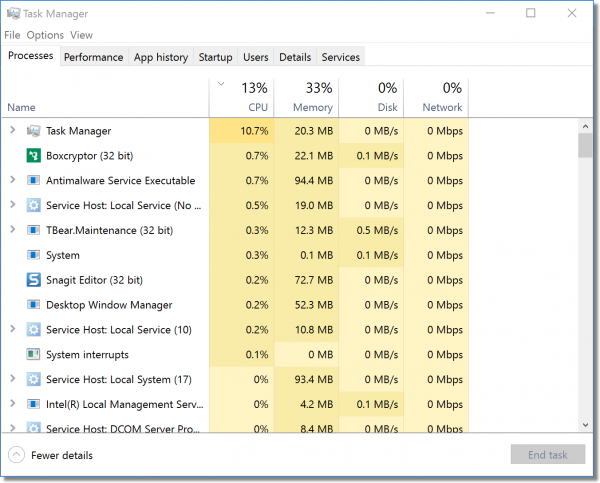Click the System interrupts icon

coord(33,354)
